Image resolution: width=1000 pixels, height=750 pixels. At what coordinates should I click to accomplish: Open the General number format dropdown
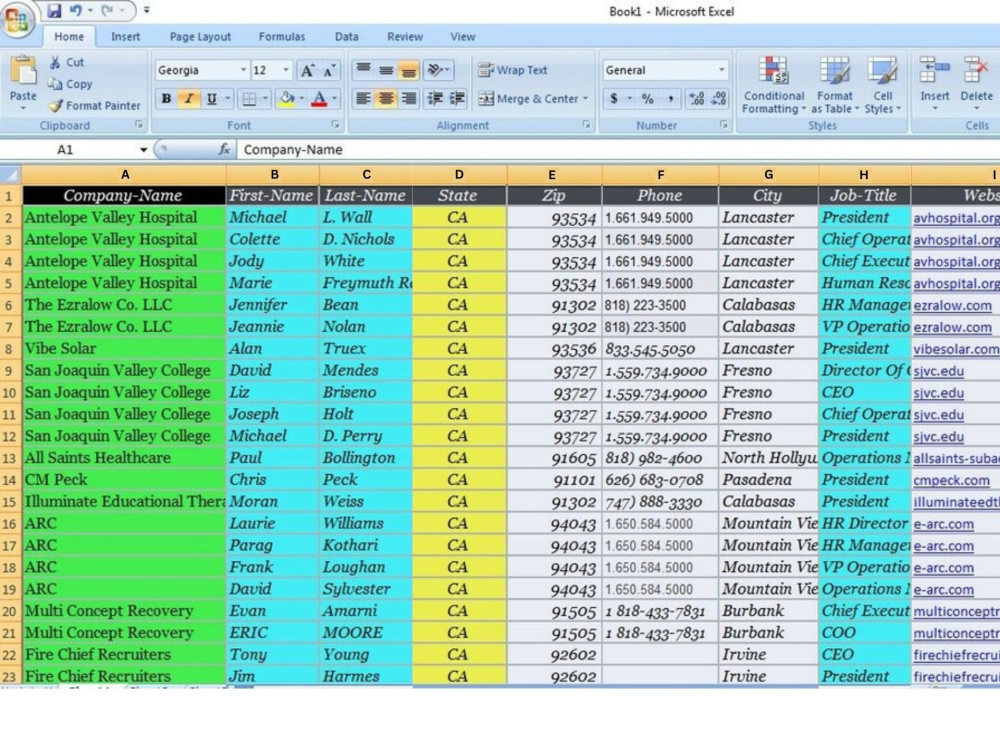pyautogui.click(x=721, y=70)
